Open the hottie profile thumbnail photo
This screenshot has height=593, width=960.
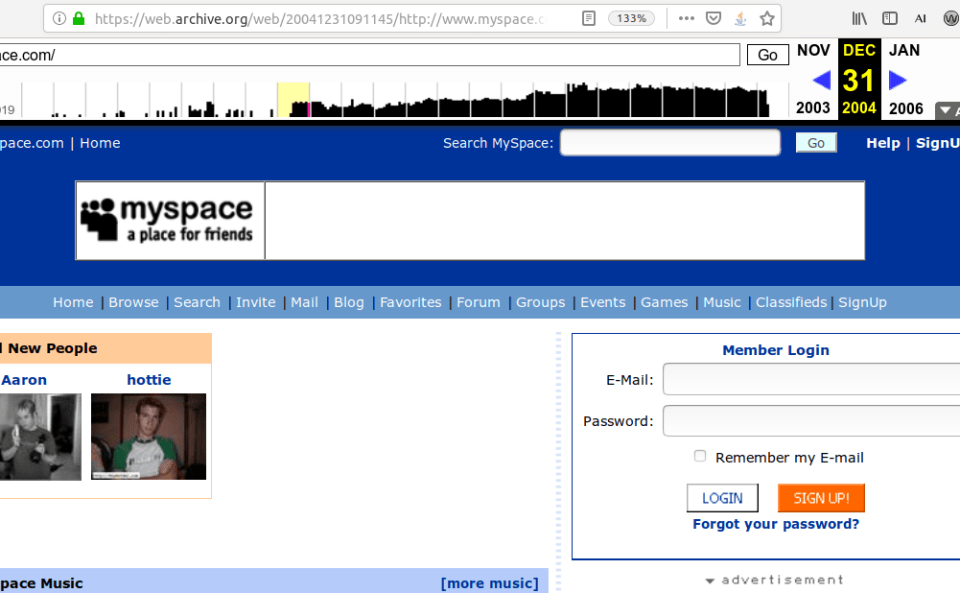click(148, 436)
